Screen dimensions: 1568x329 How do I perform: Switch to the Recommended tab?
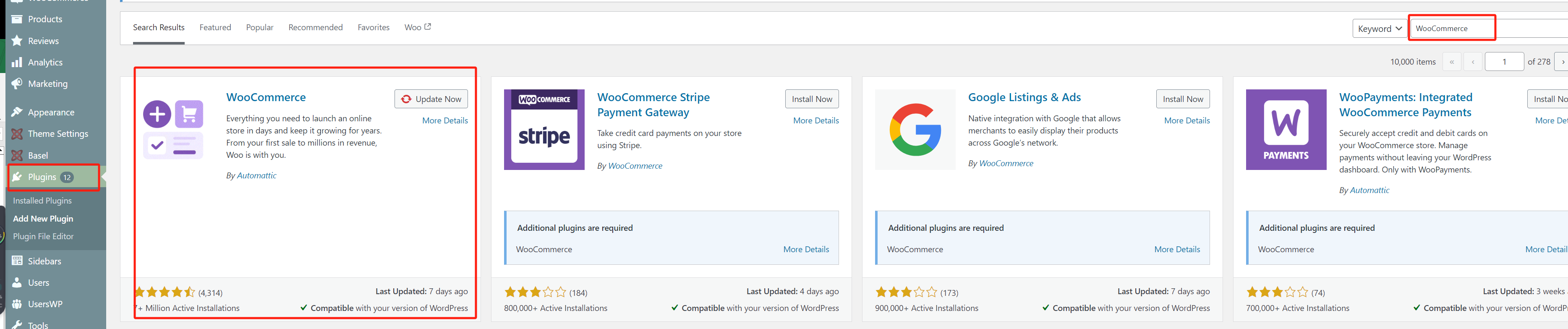[x=315, y=27]
